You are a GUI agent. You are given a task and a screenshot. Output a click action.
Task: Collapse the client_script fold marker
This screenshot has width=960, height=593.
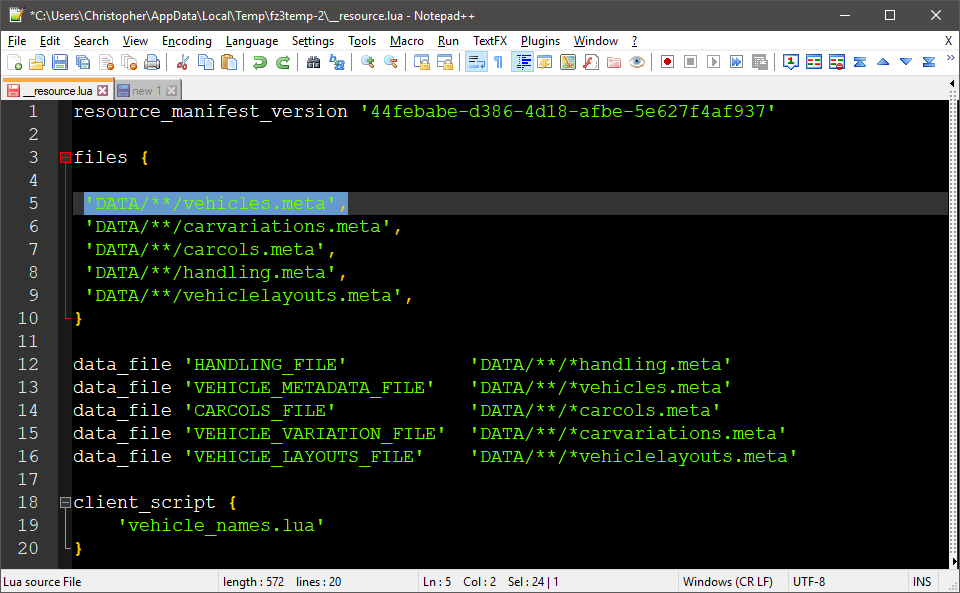(x=66, y=502)
